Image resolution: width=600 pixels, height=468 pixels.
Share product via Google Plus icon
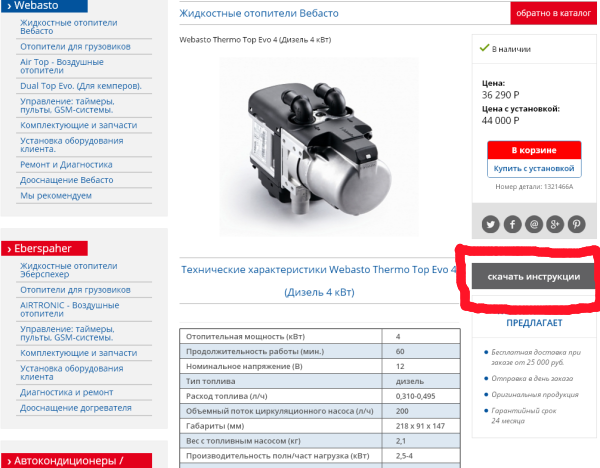click(x=555, y=224)
